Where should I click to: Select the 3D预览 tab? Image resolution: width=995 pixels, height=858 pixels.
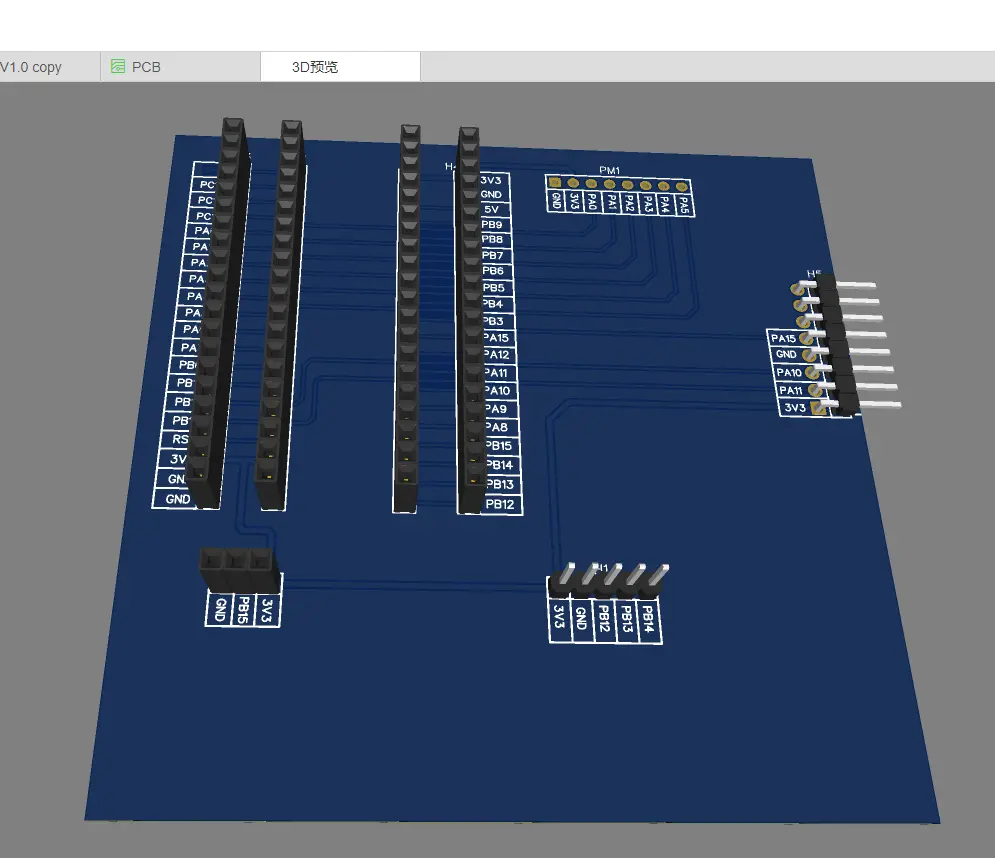315,67
